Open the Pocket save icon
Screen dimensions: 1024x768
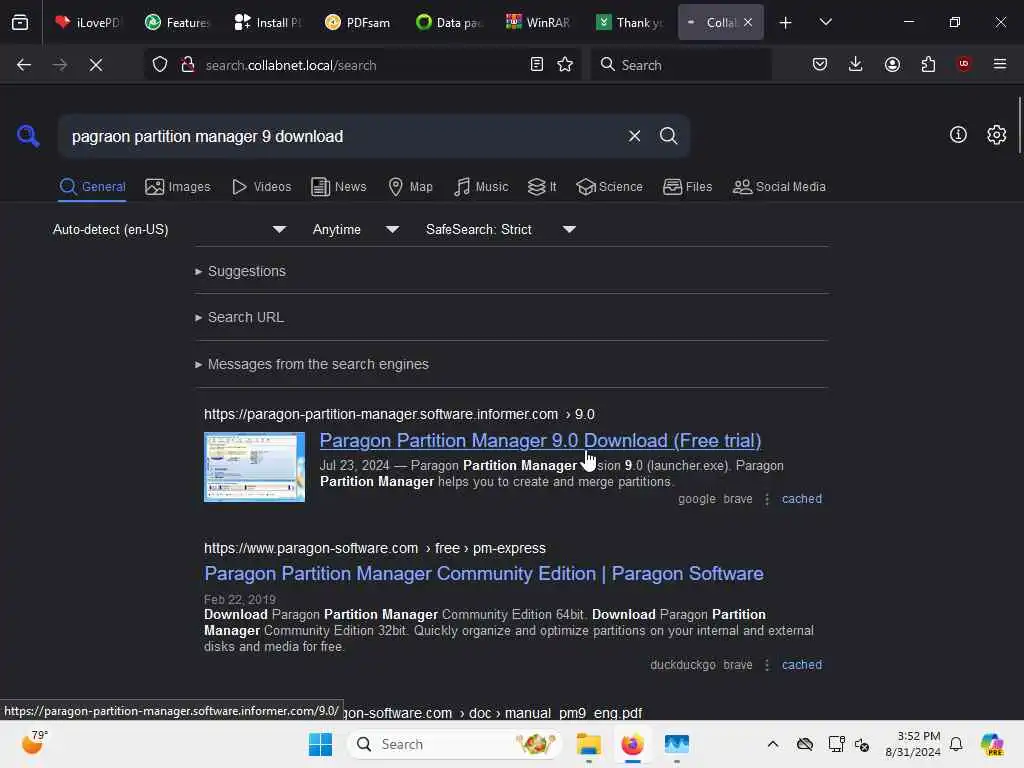coord(820,64)
